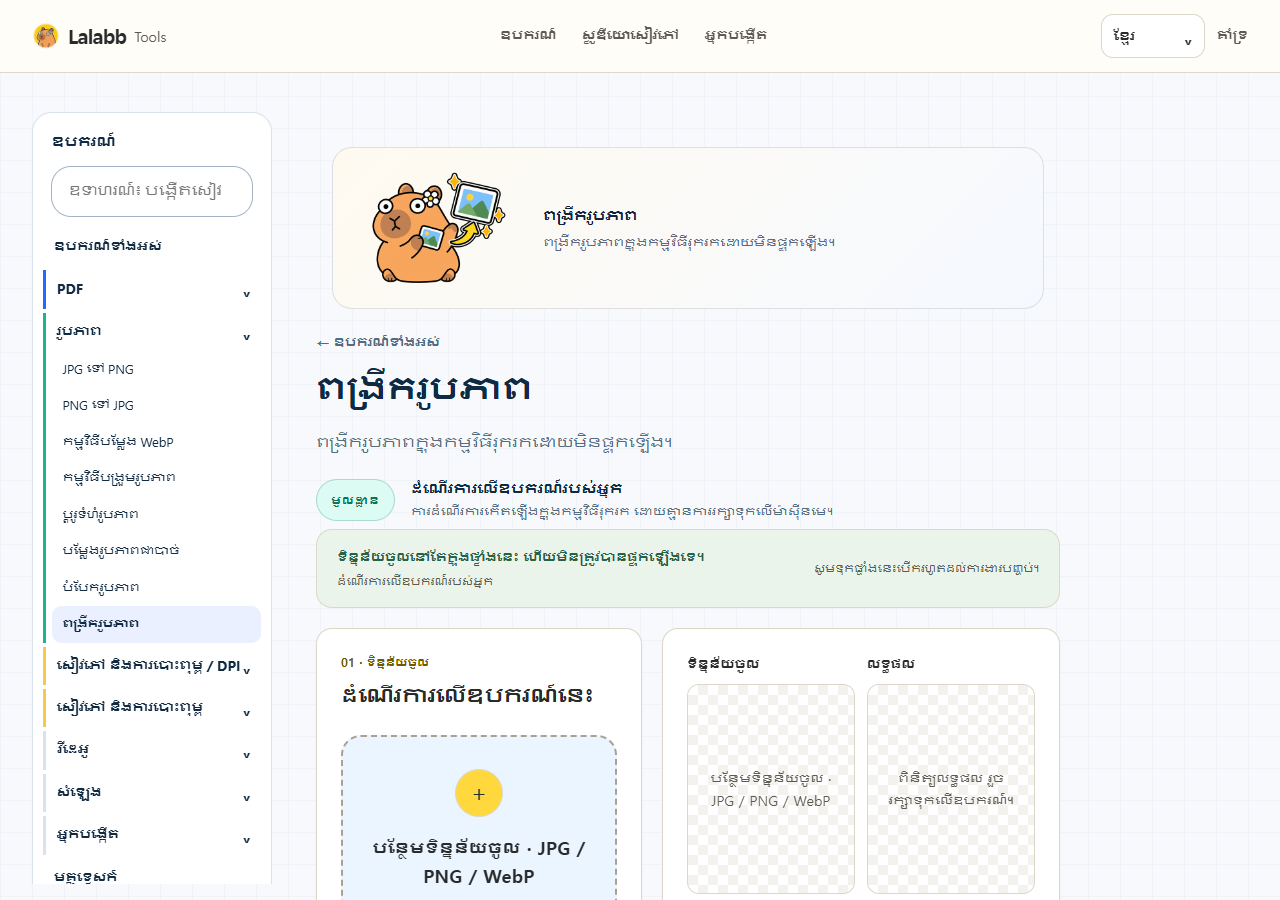This screenshot has width=1280, height=900.
Task: Click the yellow plus upload button
Action: pos(479,793)
